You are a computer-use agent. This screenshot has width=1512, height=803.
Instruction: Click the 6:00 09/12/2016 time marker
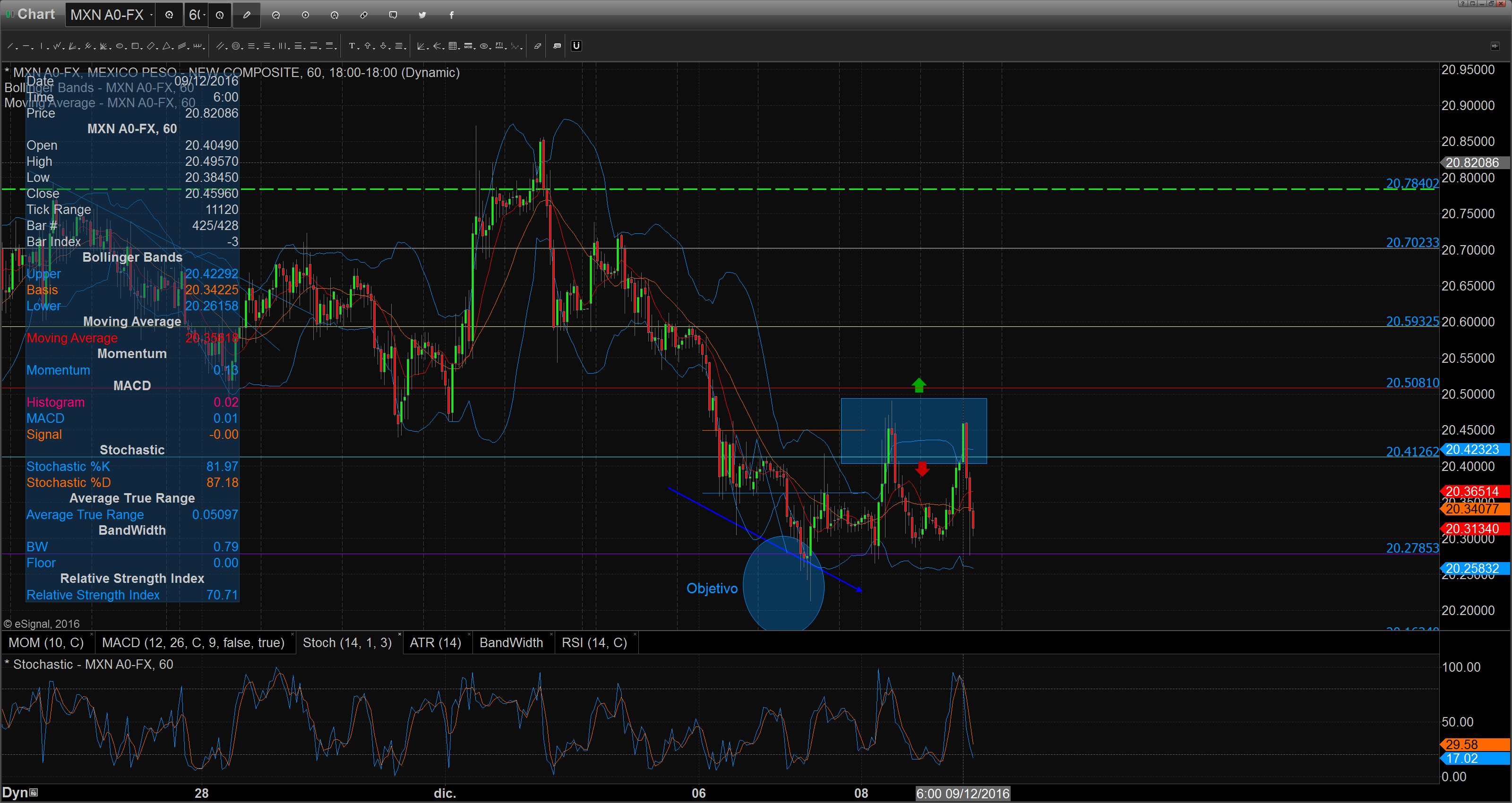coord(962,794)
